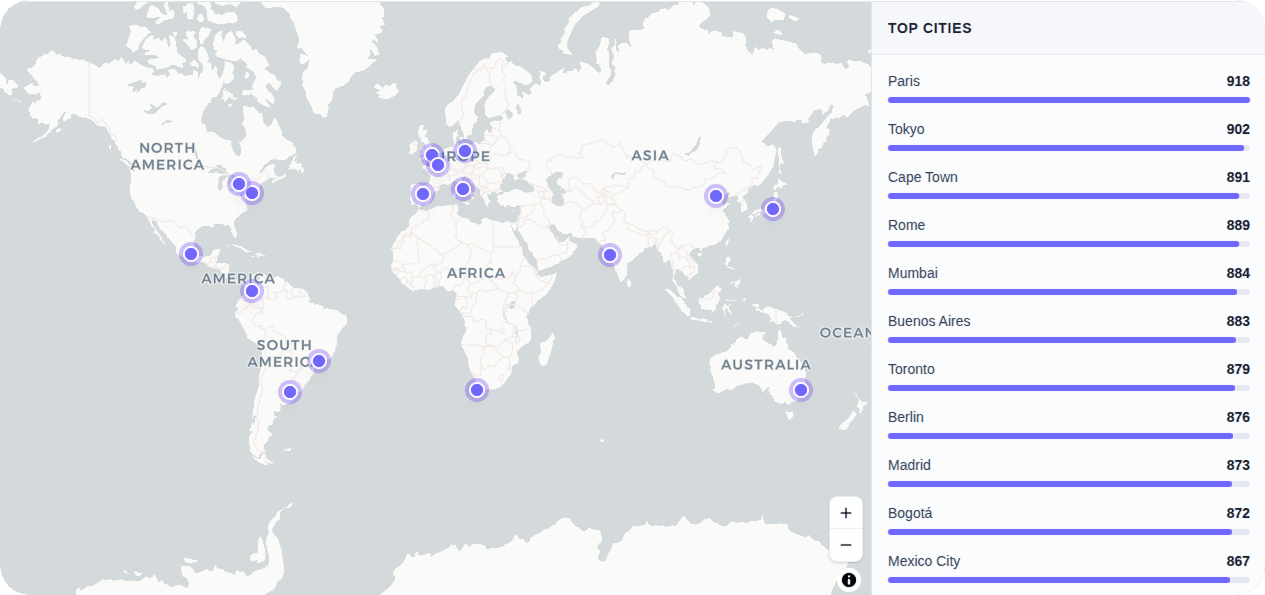Choose Rome in the Top Cities list
The width and height of the screenshot is (1265, 595).
click(1069, 231)
